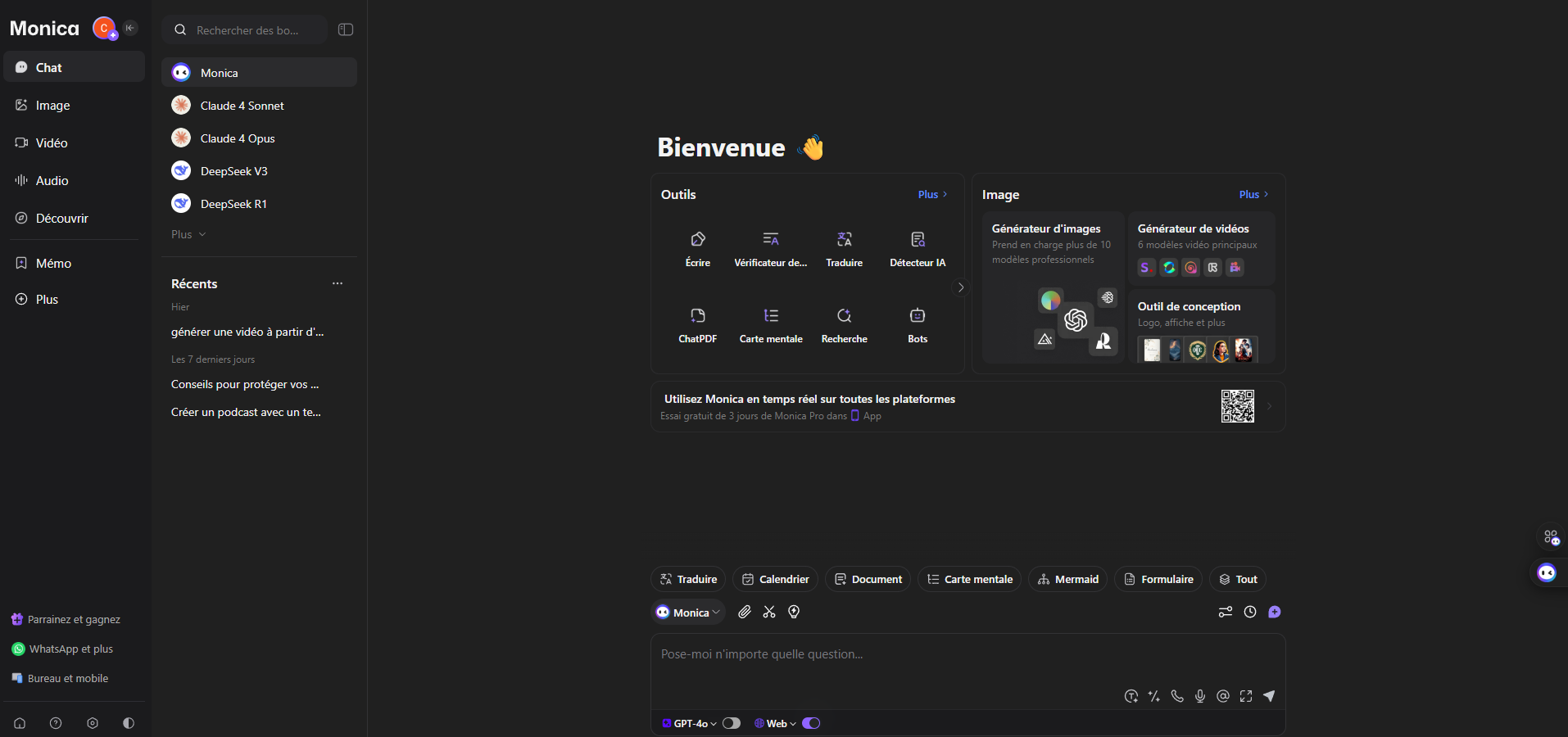The image size is (1568, 737).
Task: Open chat history clock icon
Action: coord(1249,612)
